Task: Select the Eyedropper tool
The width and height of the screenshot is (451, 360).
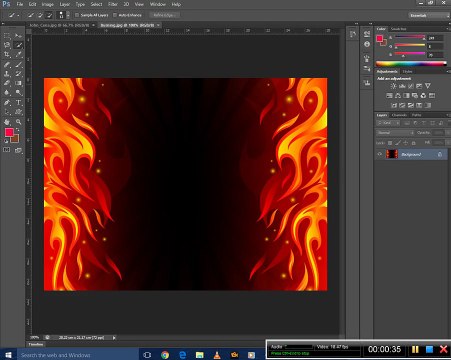Action: (18, 54)
